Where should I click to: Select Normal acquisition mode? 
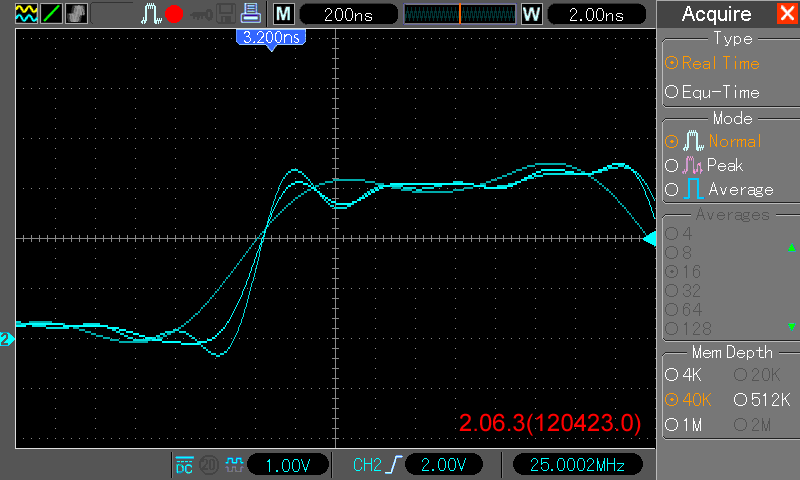click(713, 141)
